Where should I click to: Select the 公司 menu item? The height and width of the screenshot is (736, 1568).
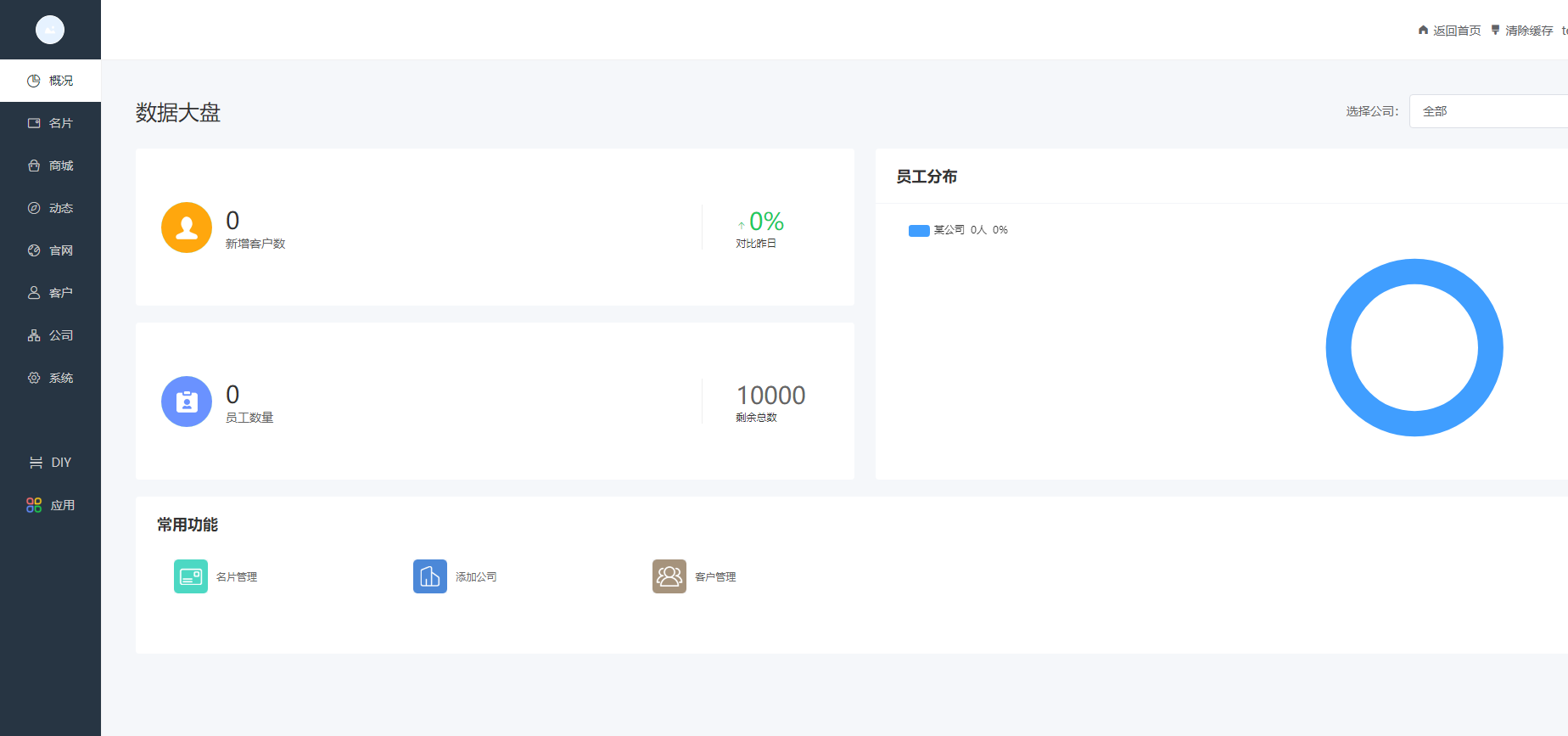point(50,335)
